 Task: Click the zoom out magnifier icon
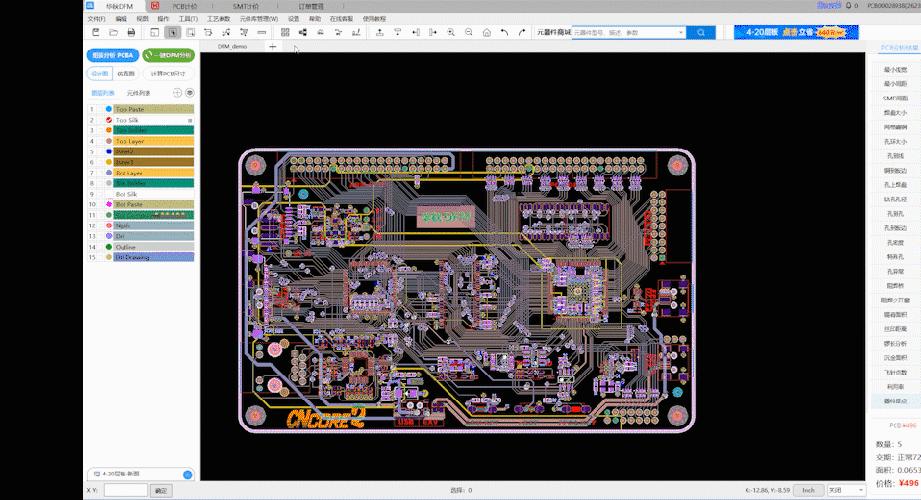[470, 33]
